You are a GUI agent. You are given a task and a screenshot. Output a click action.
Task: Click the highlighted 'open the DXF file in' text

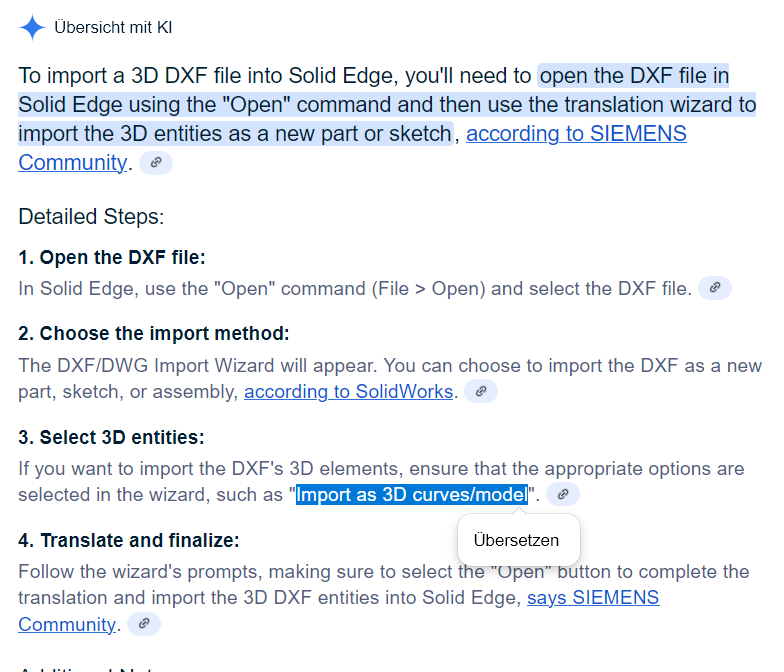tap(634, 76)
